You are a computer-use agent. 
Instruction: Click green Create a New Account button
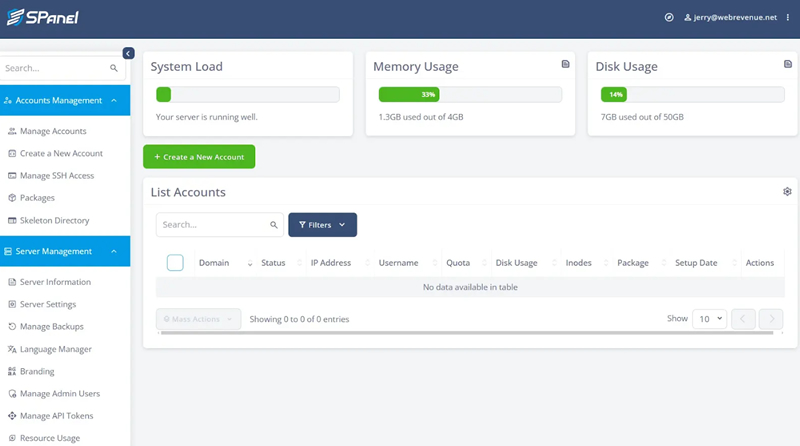pyautogui.click(x=199, y=157)
